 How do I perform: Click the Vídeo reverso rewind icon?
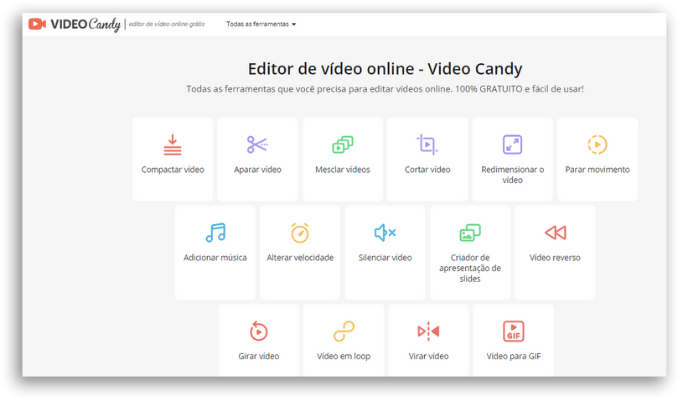click(x=555, y=233)
